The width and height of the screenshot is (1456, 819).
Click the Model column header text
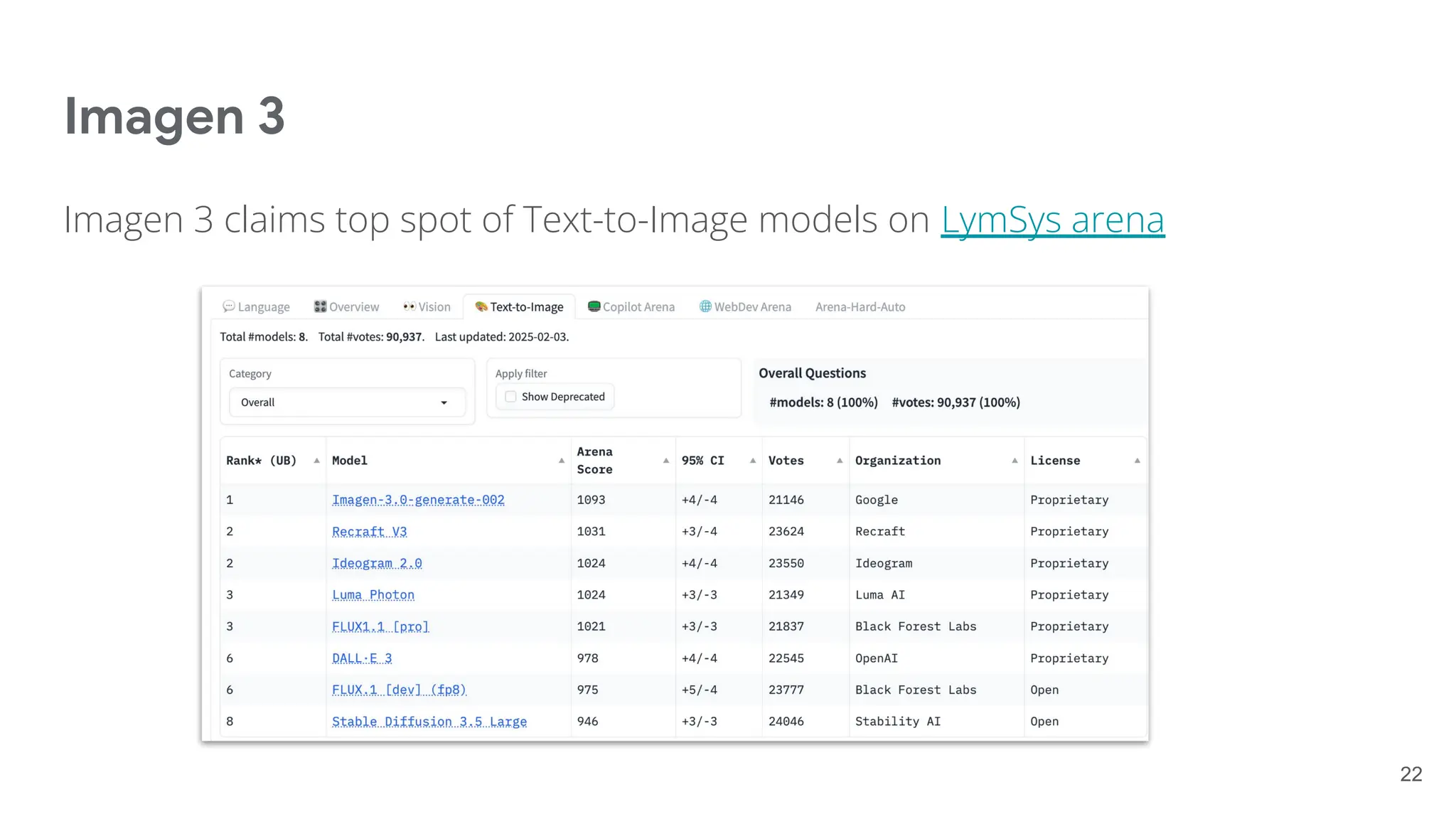[350, 461]
